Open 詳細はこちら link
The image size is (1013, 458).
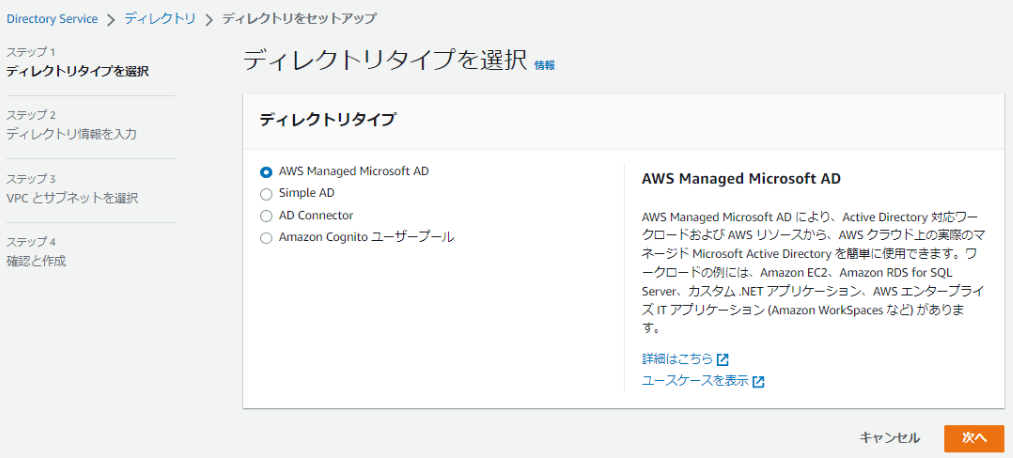coord(677,359)
